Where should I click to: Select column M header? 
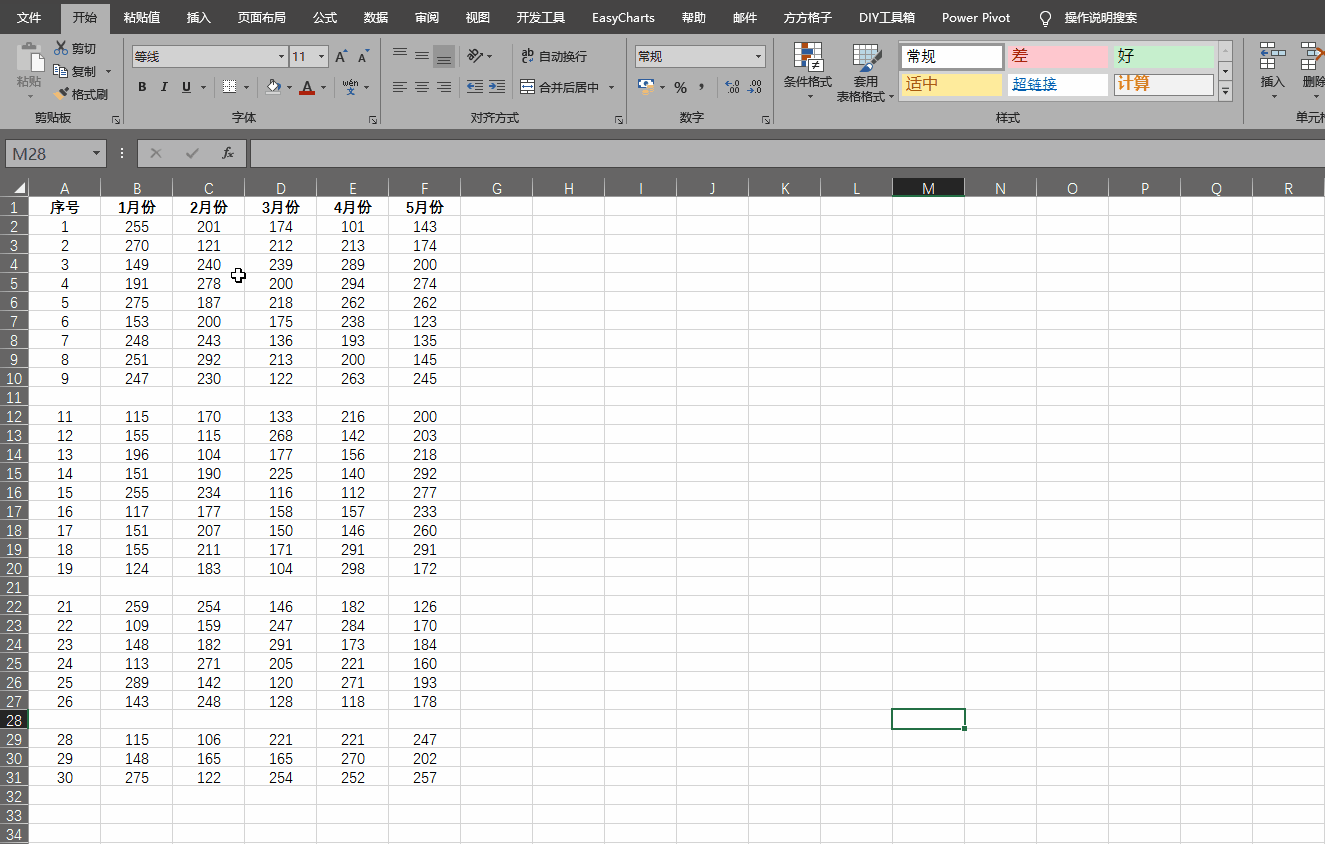click(x=928, y=187)
